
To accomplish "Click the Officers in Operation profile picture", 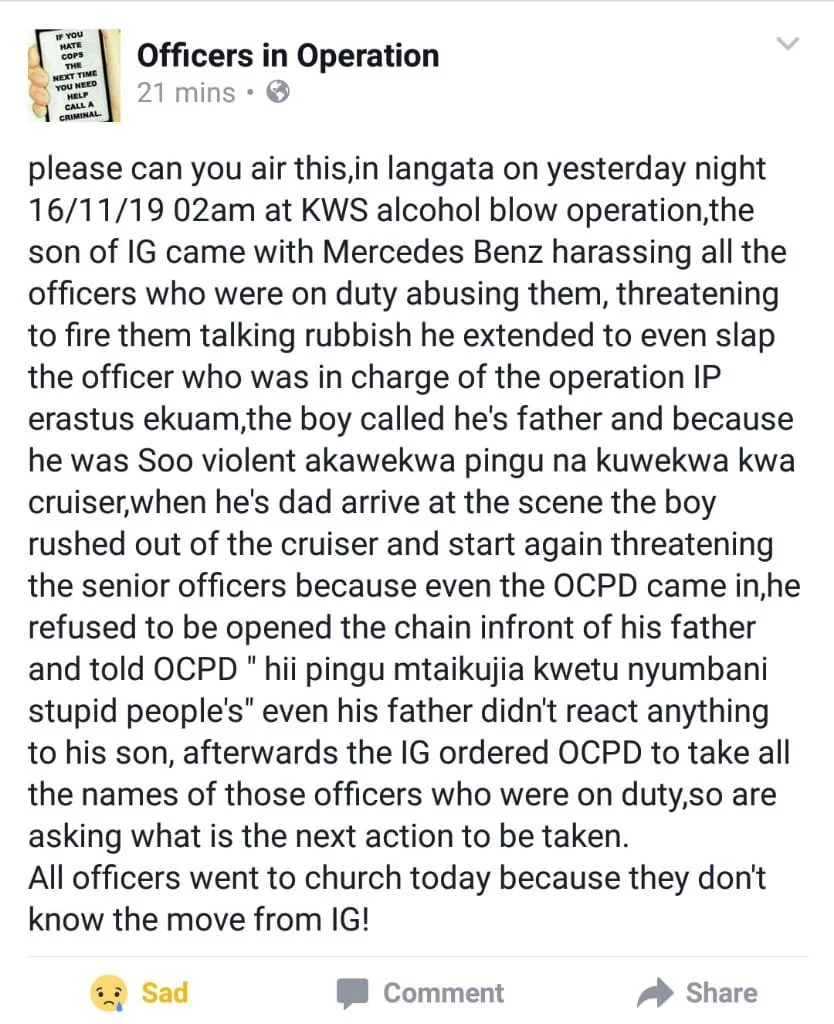I will click(x=70, y=73).
